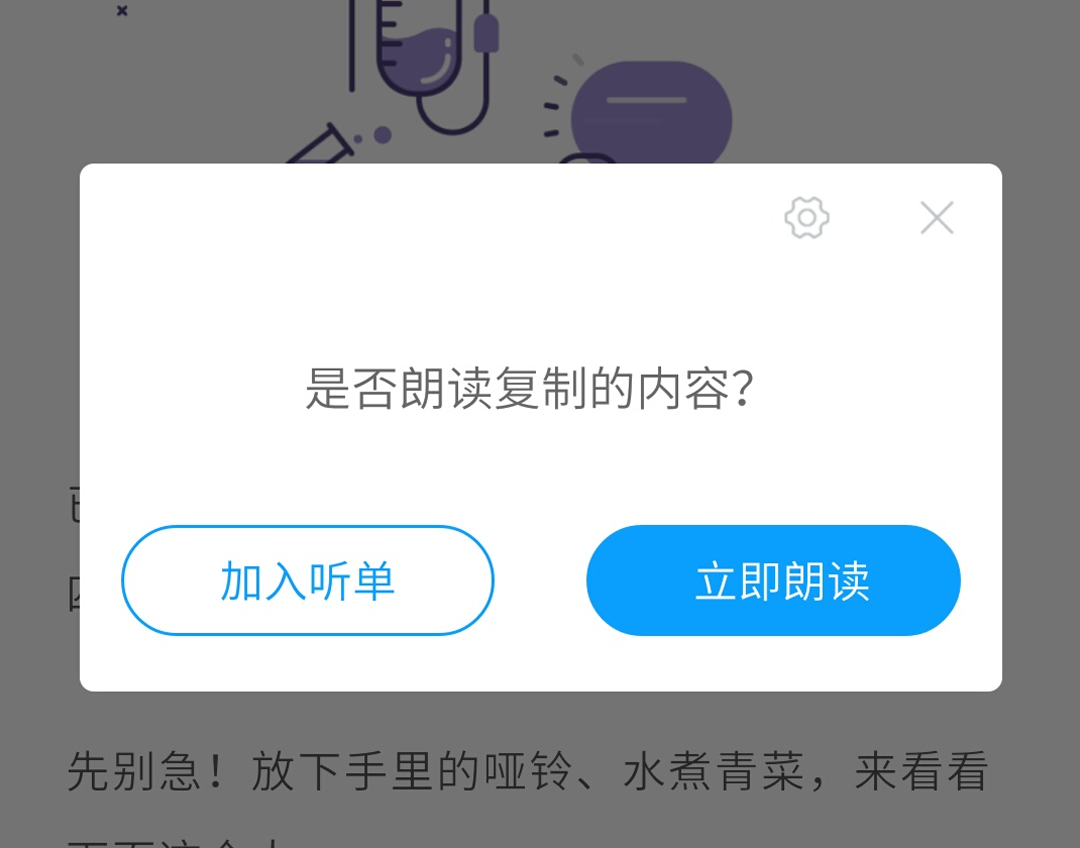The width and height of the screenshot is (1080, 848).
Task: Open read-aloud settings via the gear icon
Action: point(807,218)
